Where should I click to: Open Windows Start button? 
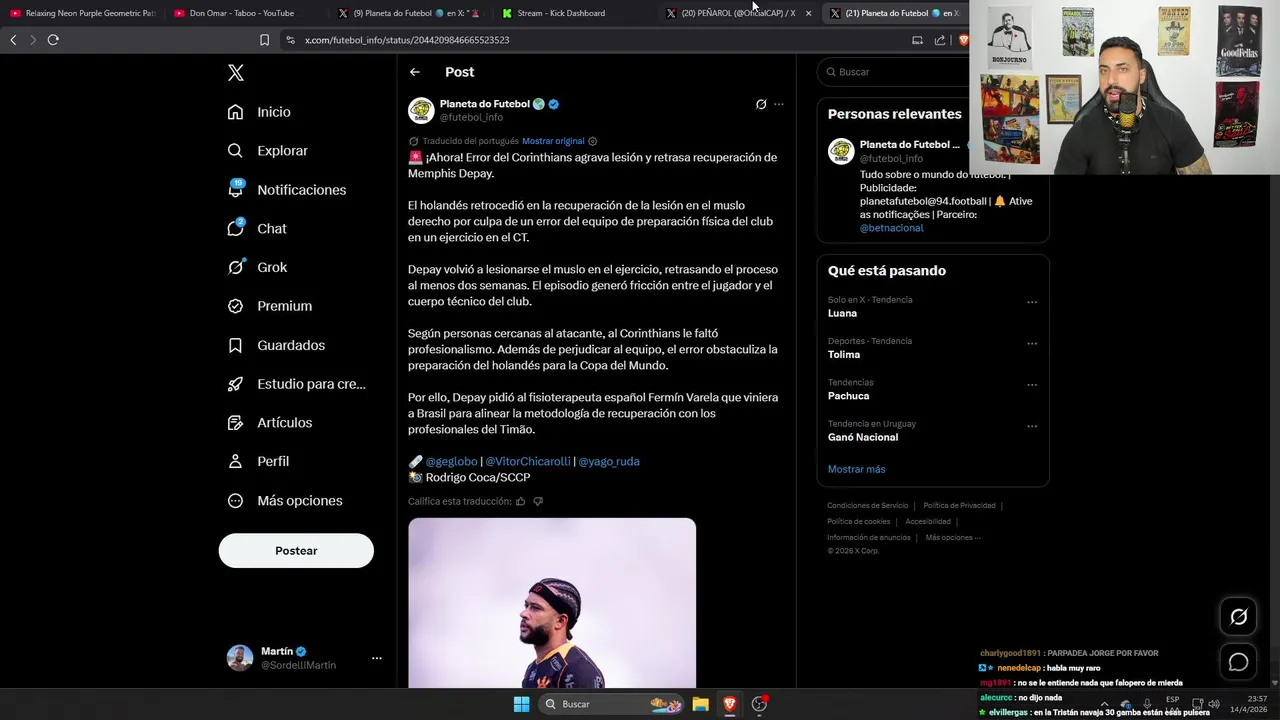point(521,704)
